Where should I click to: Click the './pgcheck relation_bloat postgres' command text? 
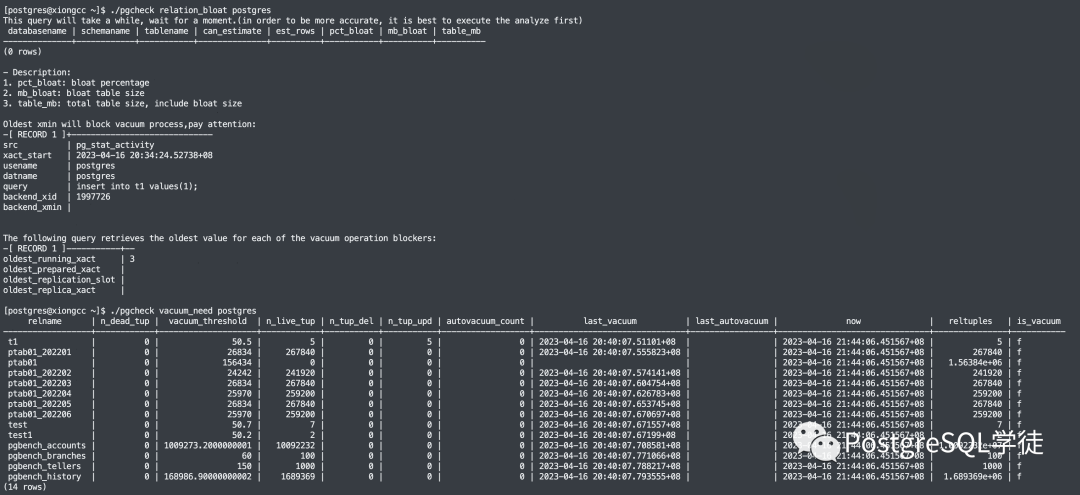[190, 10]
